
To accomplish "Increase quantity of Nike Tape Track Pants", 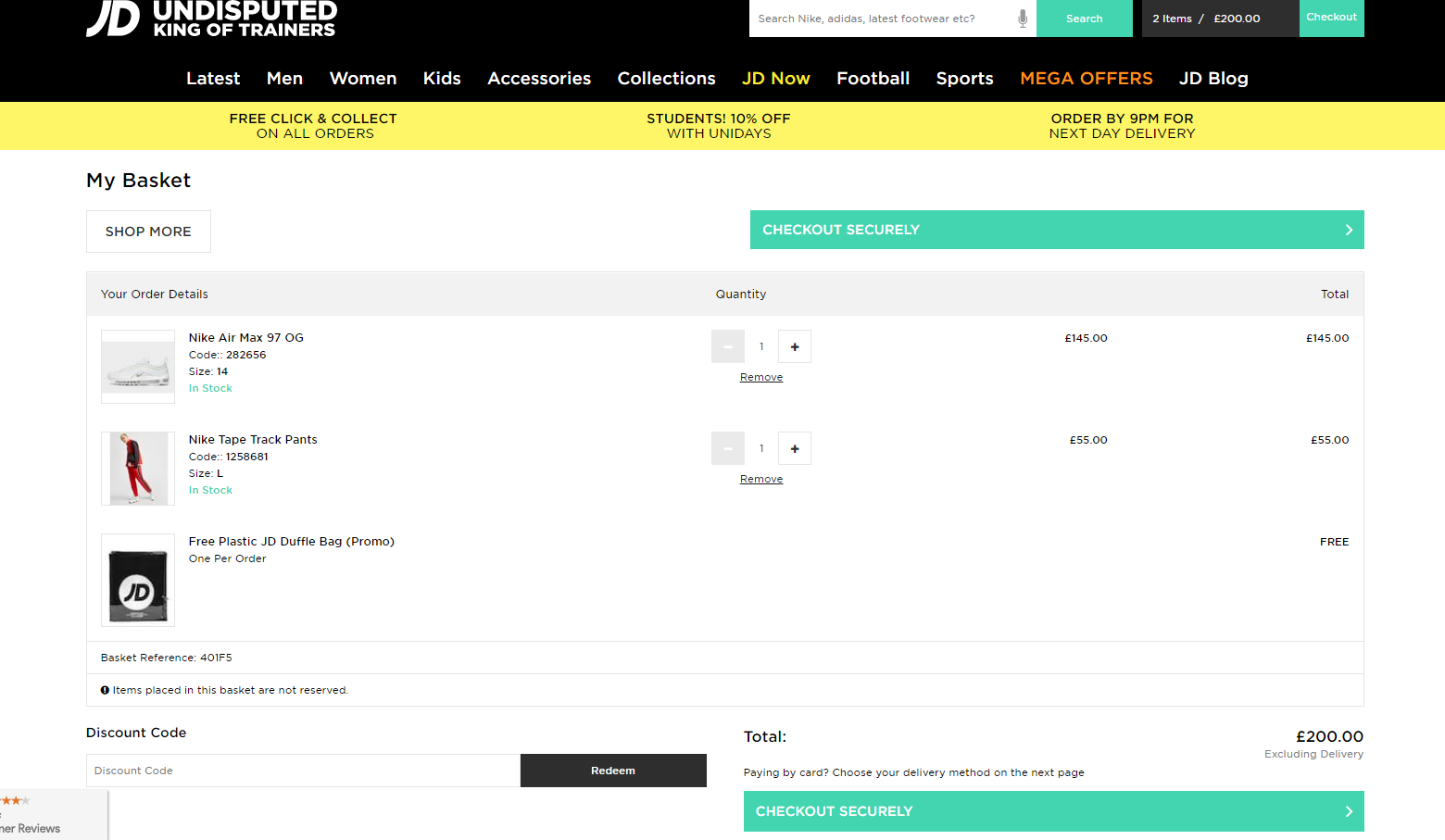I will (x=795, y=448).
